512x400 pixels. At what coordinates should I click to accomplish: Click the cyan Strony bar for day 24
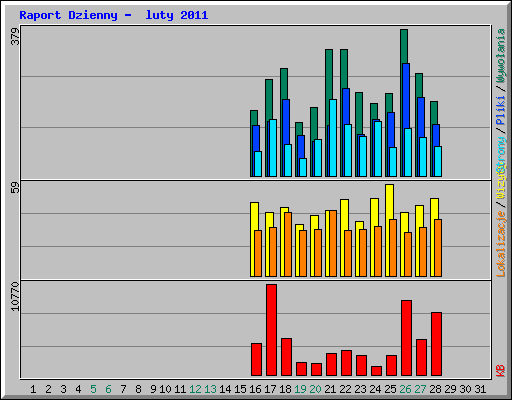378,149
